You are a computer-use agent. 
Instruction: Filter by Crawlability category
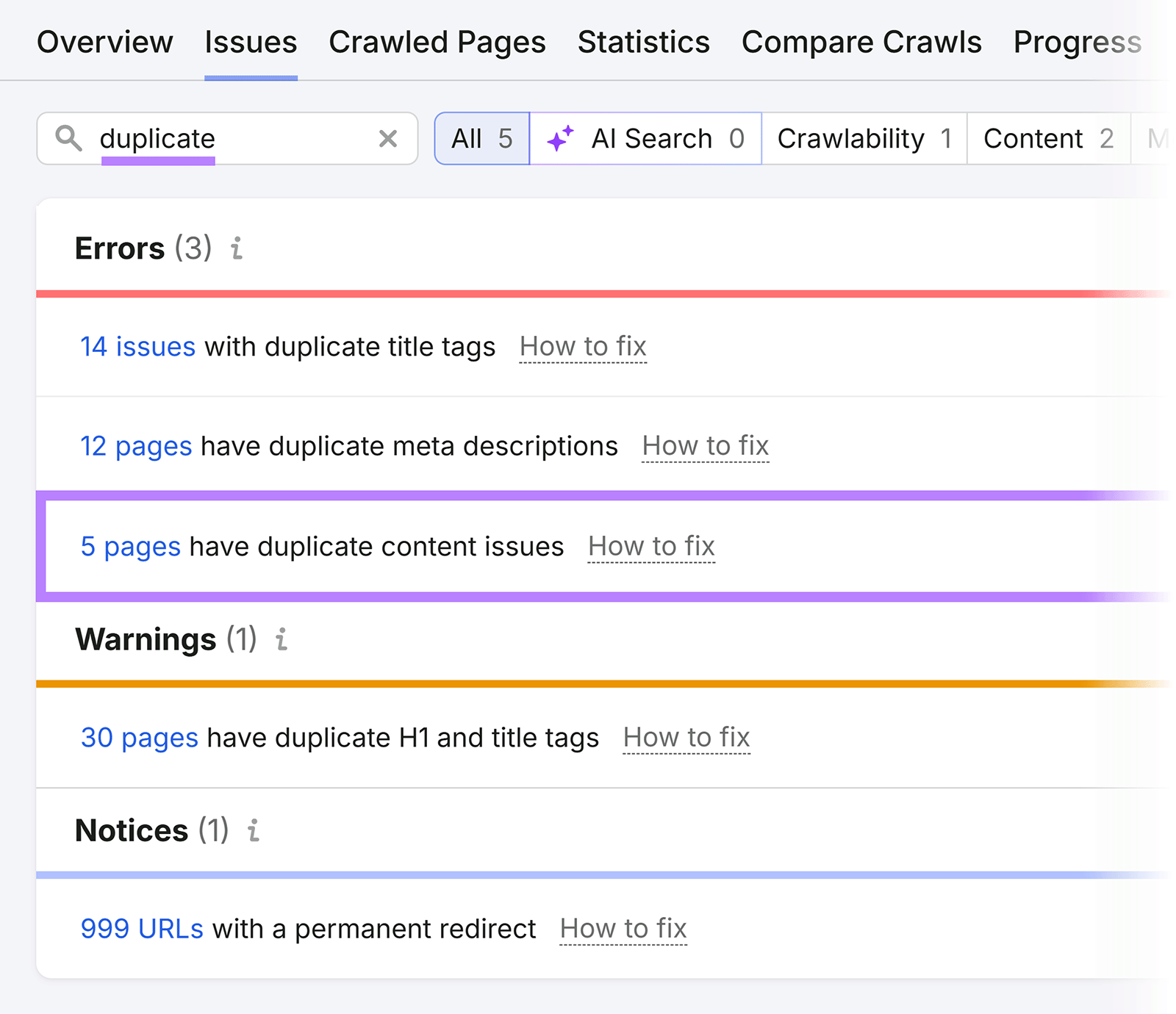click(864, 138)
